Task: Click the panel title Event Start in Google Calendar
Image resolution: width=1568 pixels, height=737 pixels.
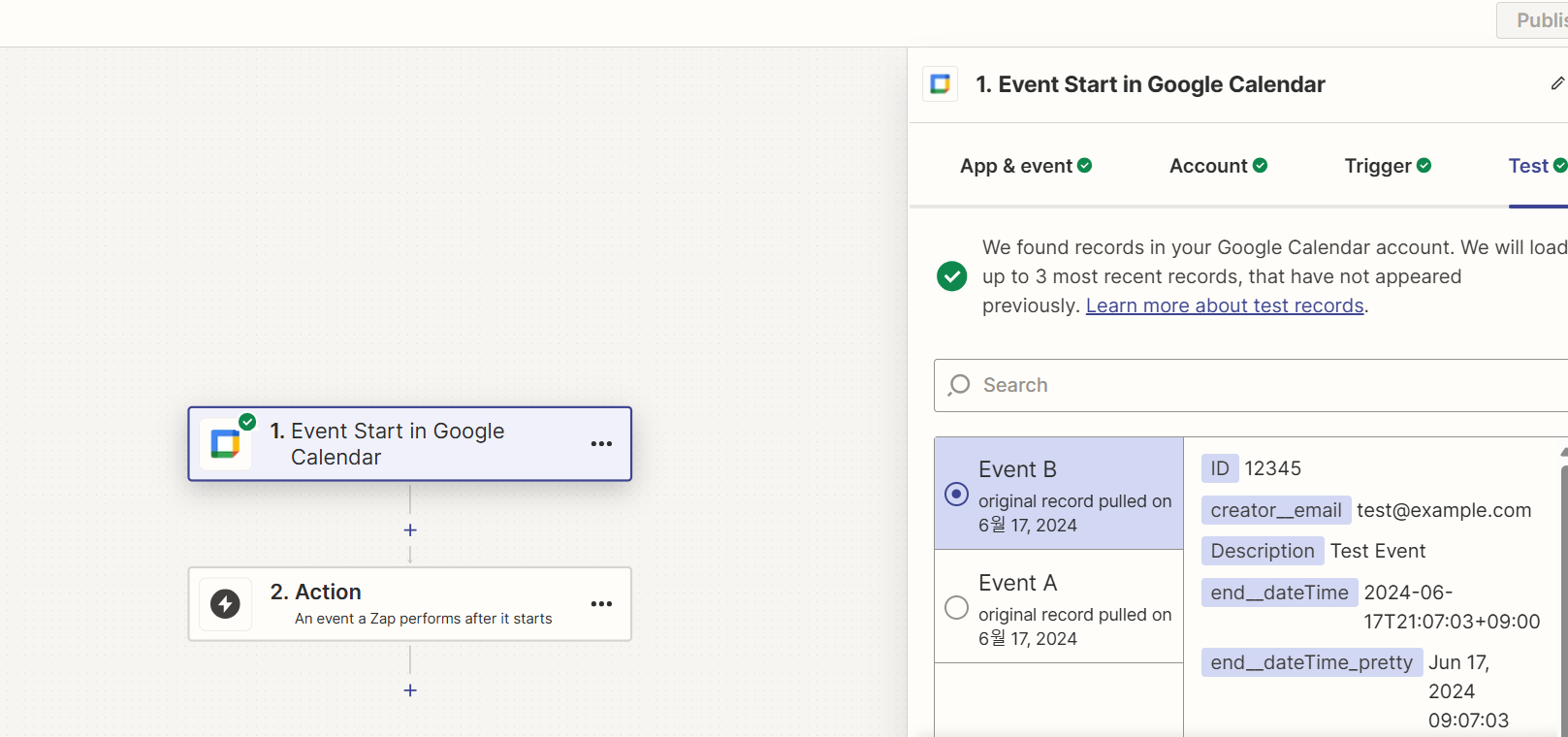Action: tap(1150, 84)
